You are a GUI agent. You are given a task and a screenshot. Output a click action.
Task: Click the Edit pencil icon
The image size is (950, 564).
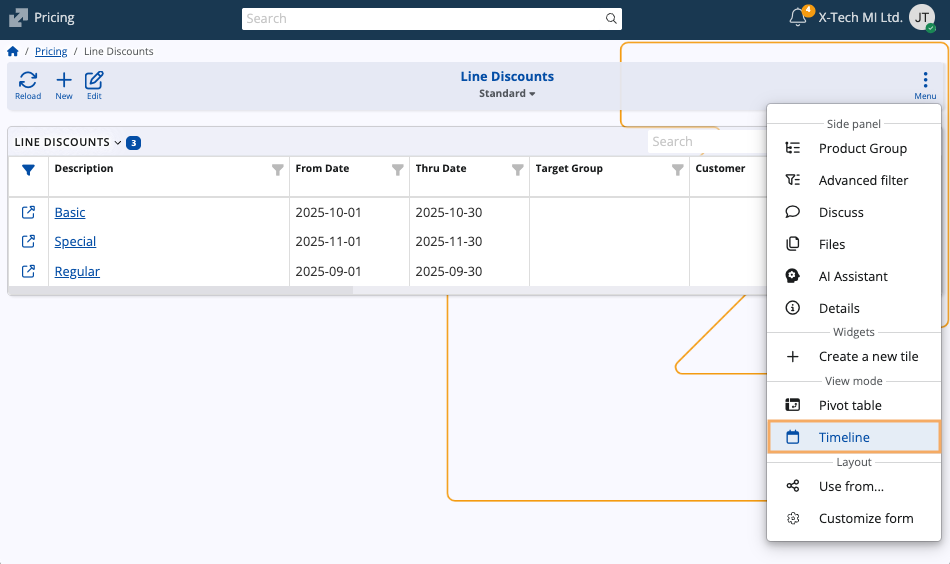[94, 81]
